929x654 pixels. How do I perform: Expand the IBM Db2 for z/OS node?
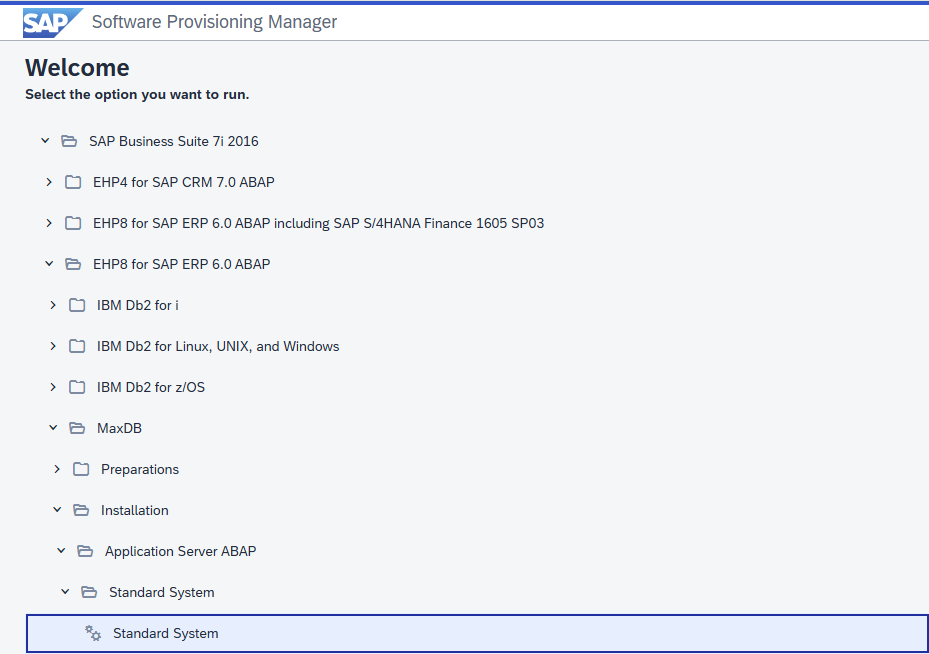pos(53,387)
